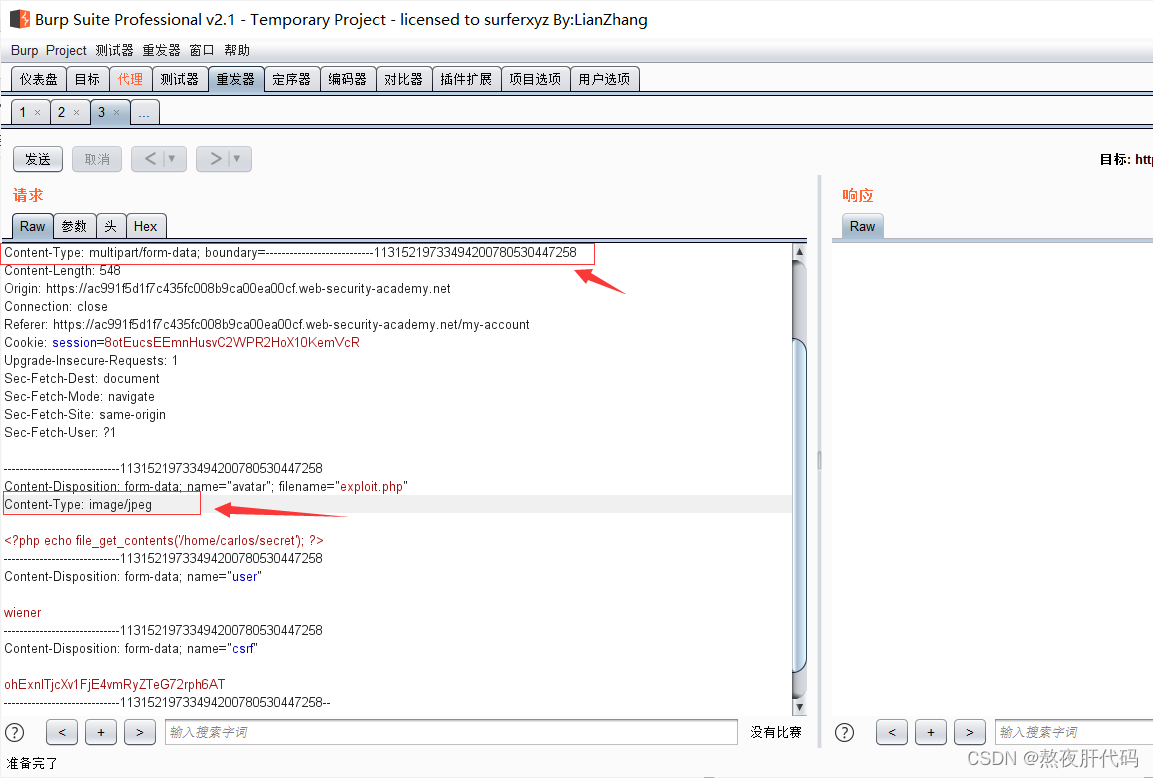The width and height of the screenshot is (1153, 778).
Task: Switch to the 仪表盘 tab
Action: 39,79
